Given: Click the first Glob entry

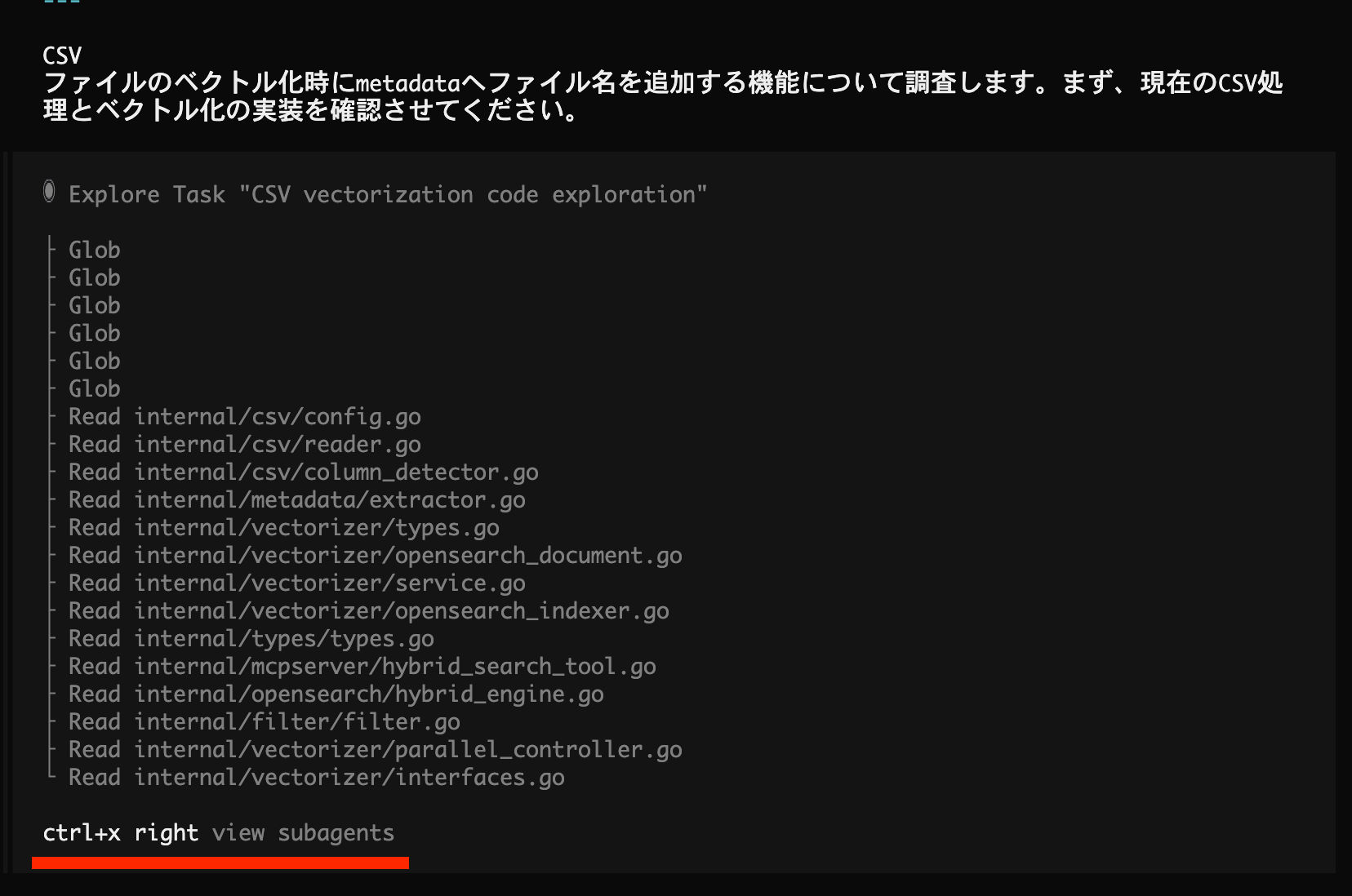Looking at the screenshot, I should 94,250.
